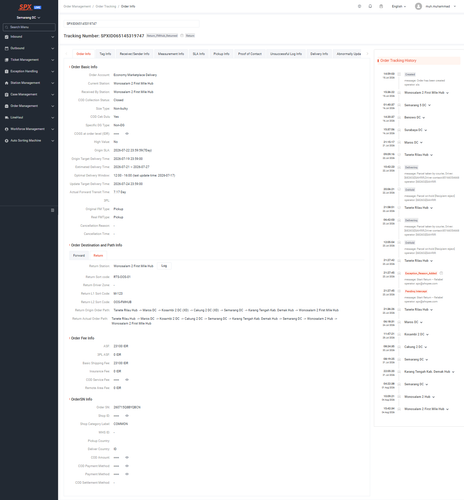This screenshot has height=500, width=464.
Task: Open the Receiver/Sender Info tab
Action: pos(135,54)
